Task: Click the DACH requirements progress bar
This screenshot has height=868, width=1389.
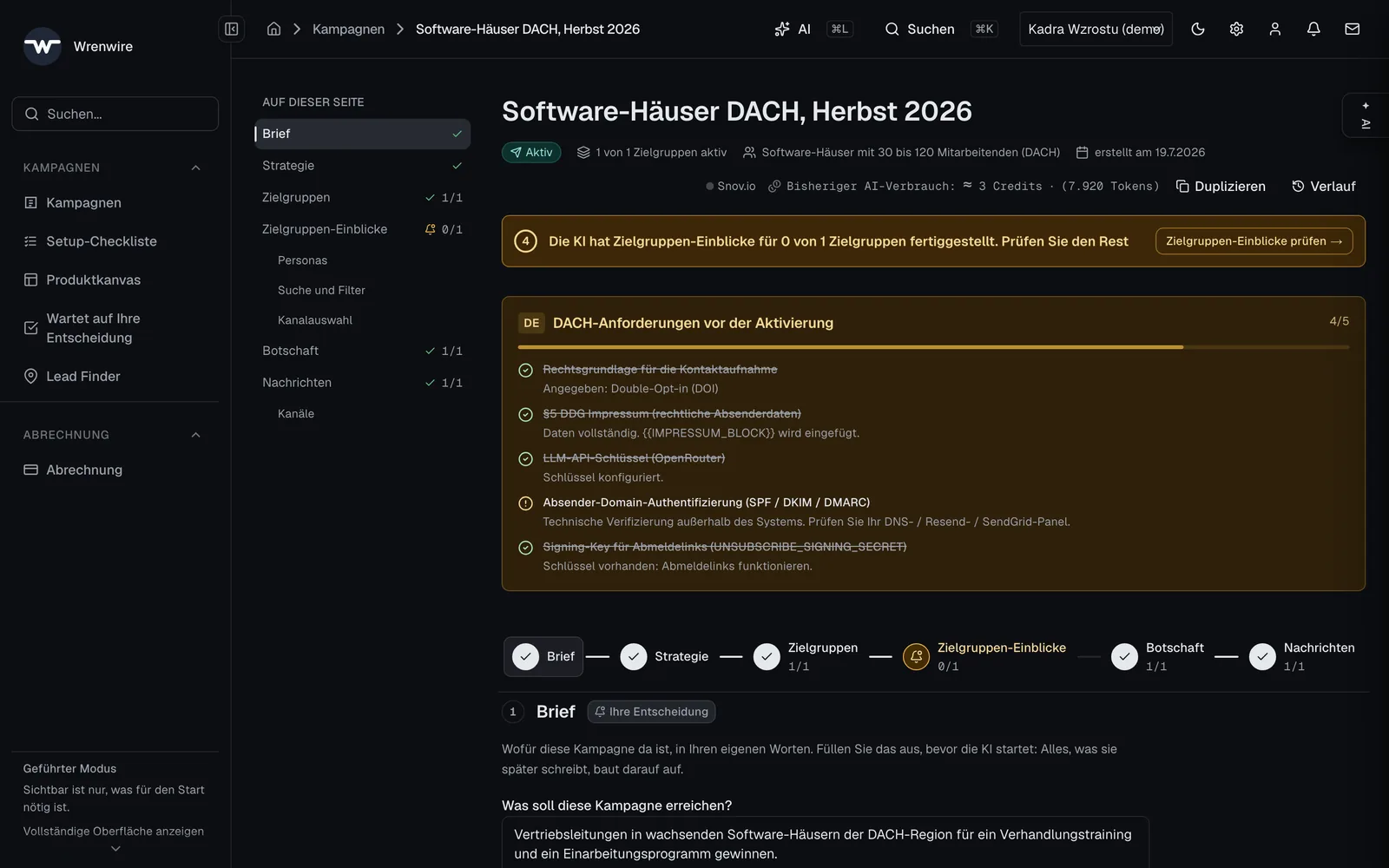Action: [933, 346]
